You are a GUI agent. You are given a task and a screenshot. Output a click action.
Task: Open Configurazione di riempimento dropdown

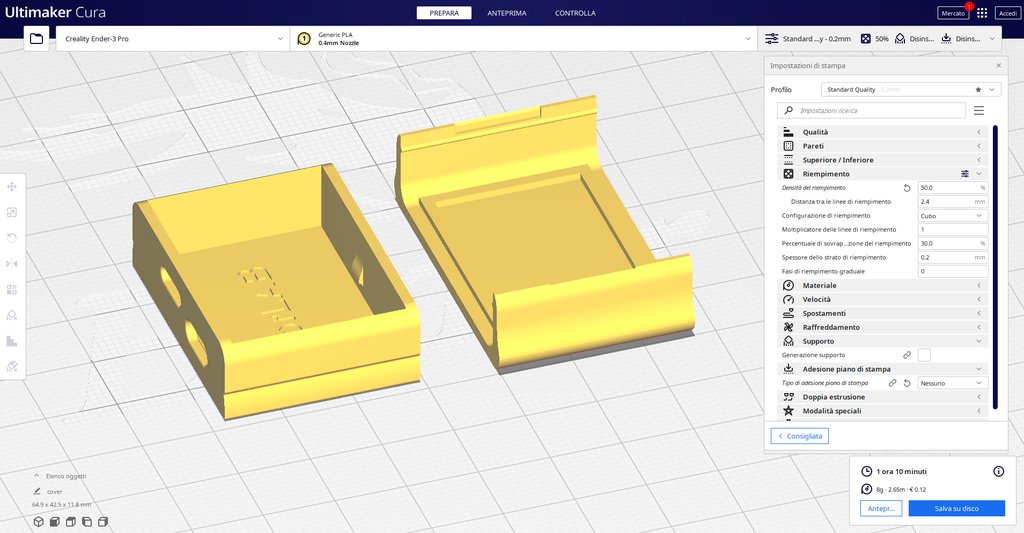coord(952,215)
